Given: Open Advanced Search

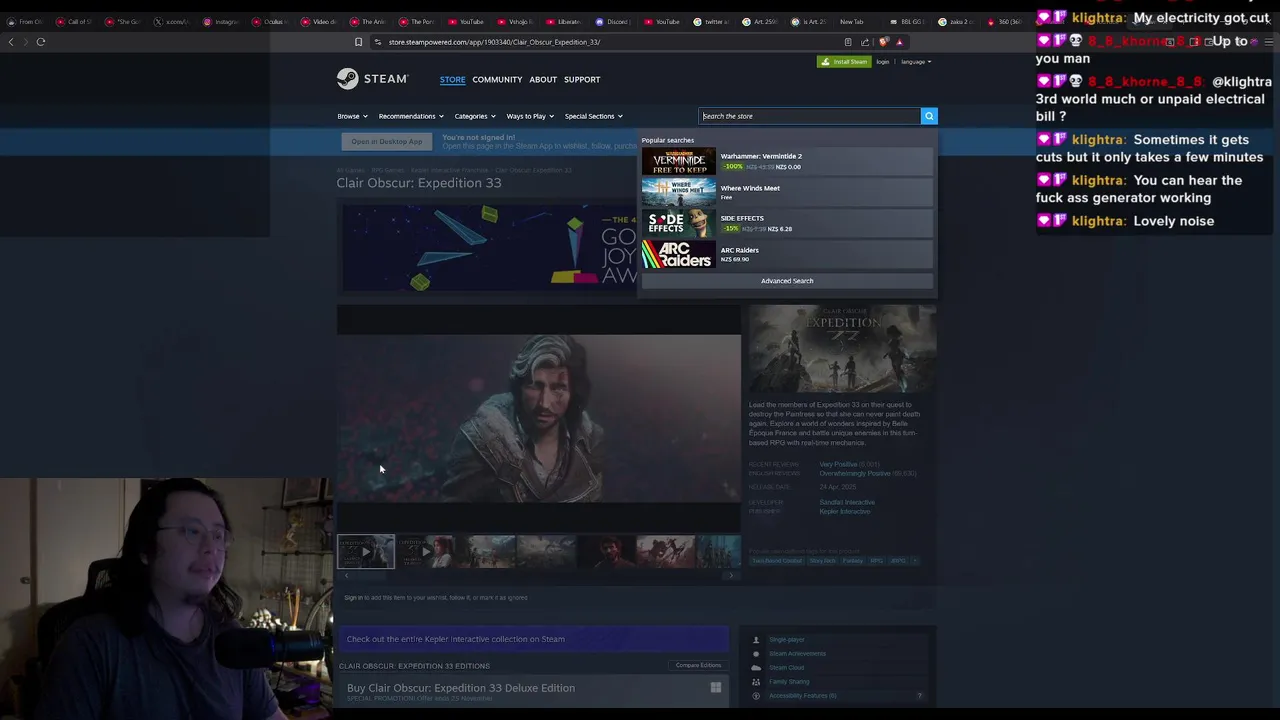Looking at the screenshot, I should (787, 281).
